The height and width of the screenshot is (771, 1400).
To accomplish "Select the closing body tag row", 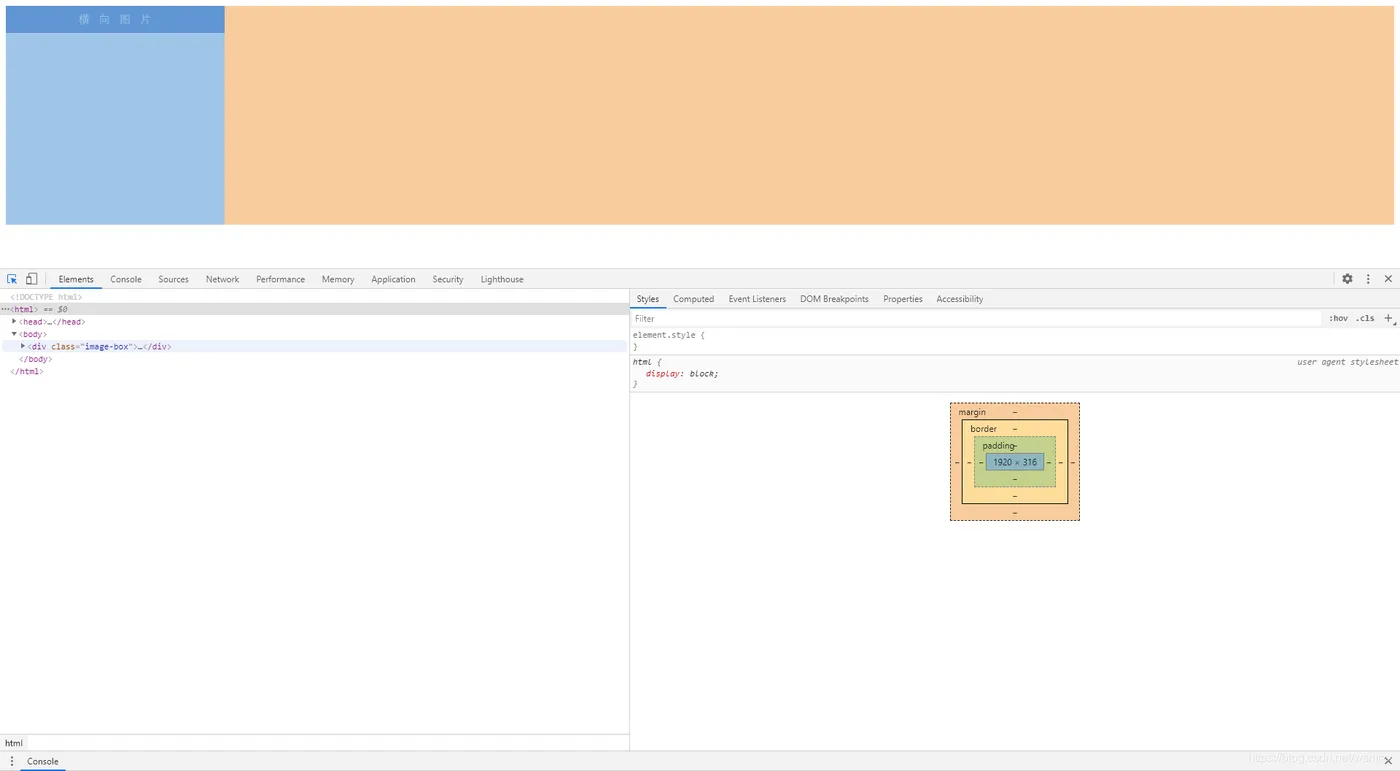I will click(x=35, y=359).
